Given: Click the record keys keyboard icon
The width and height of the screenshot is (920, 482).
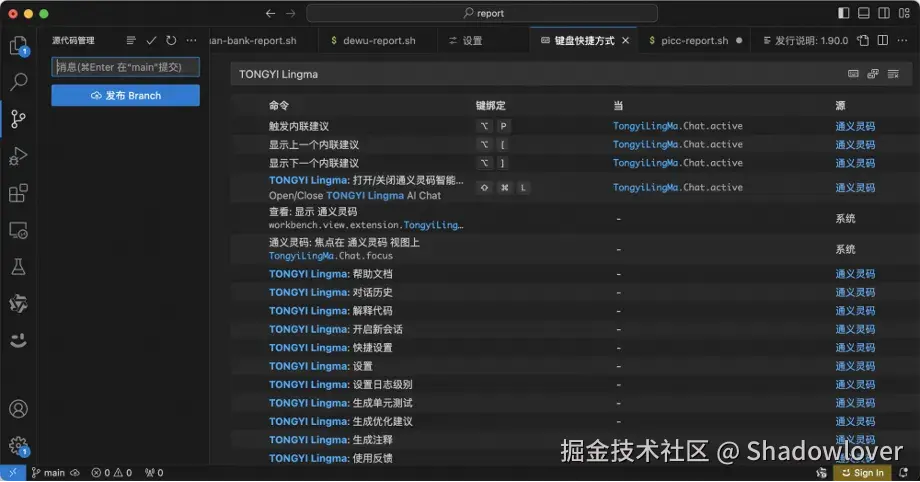Looking at the screenshot, I should [853, 74].
